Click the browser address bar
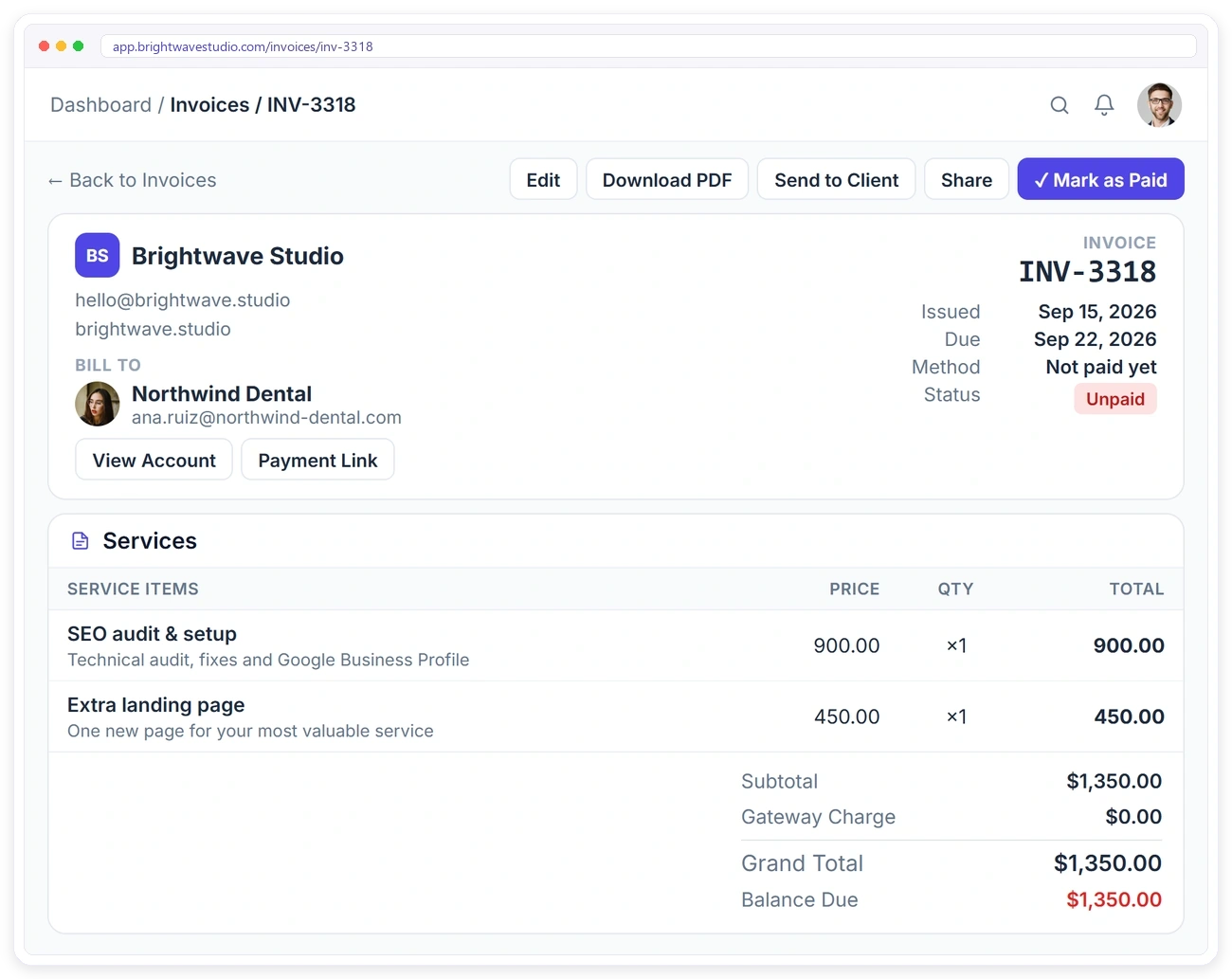This screenshot has width=1232, height=979. pyautogui.click(x=648, y=46)
